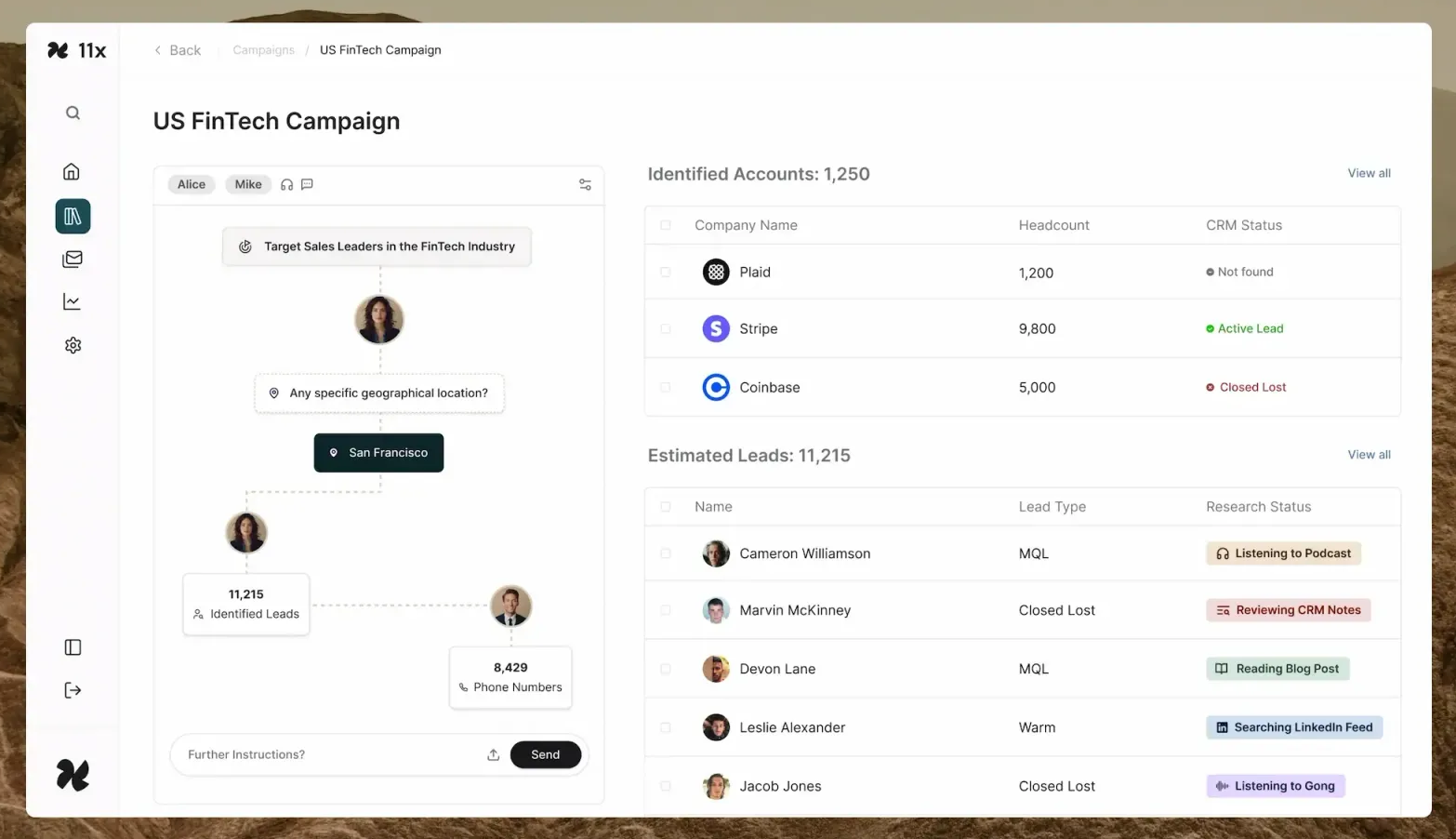1456x839 pixels.
Task: Check the Stripe row checkbox
Action: (x=665, y=328)
